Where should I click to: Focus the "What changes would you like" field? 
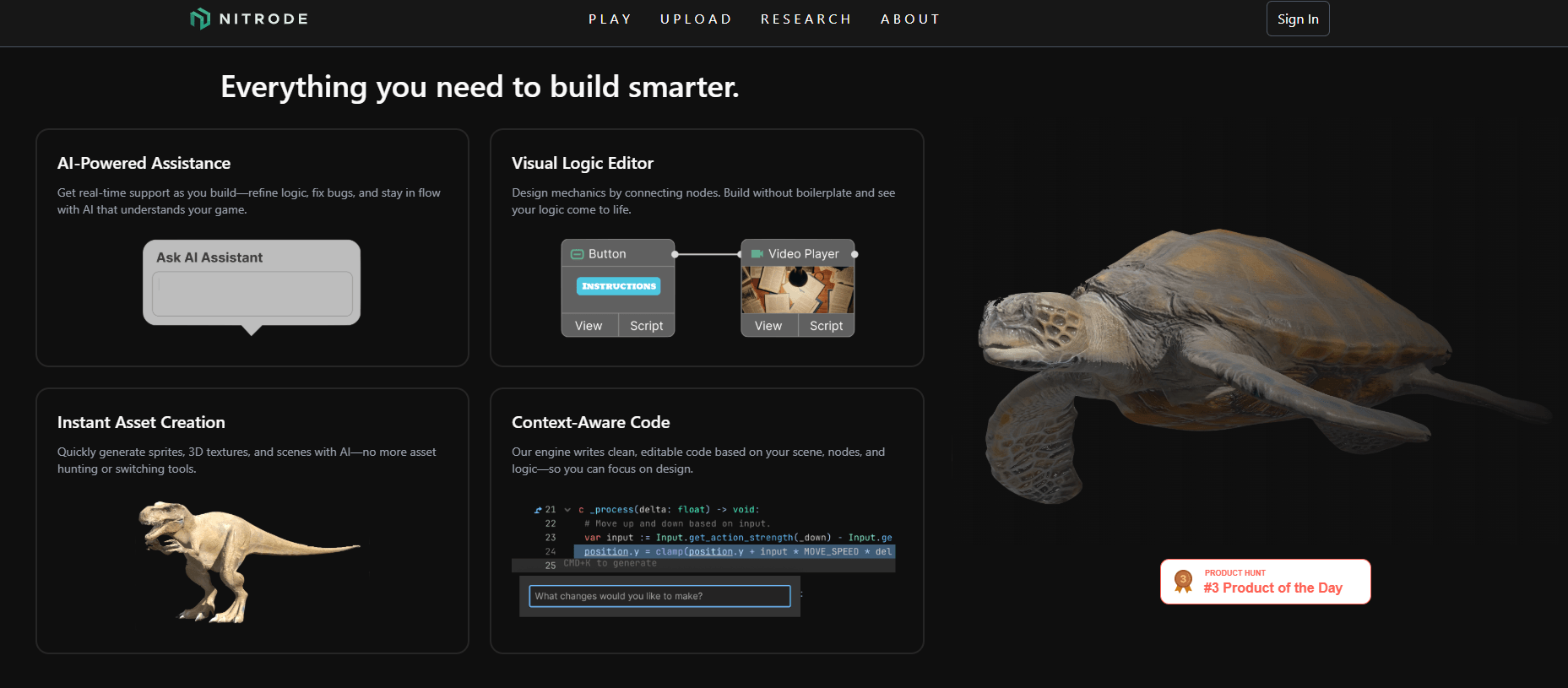(659, 596)
